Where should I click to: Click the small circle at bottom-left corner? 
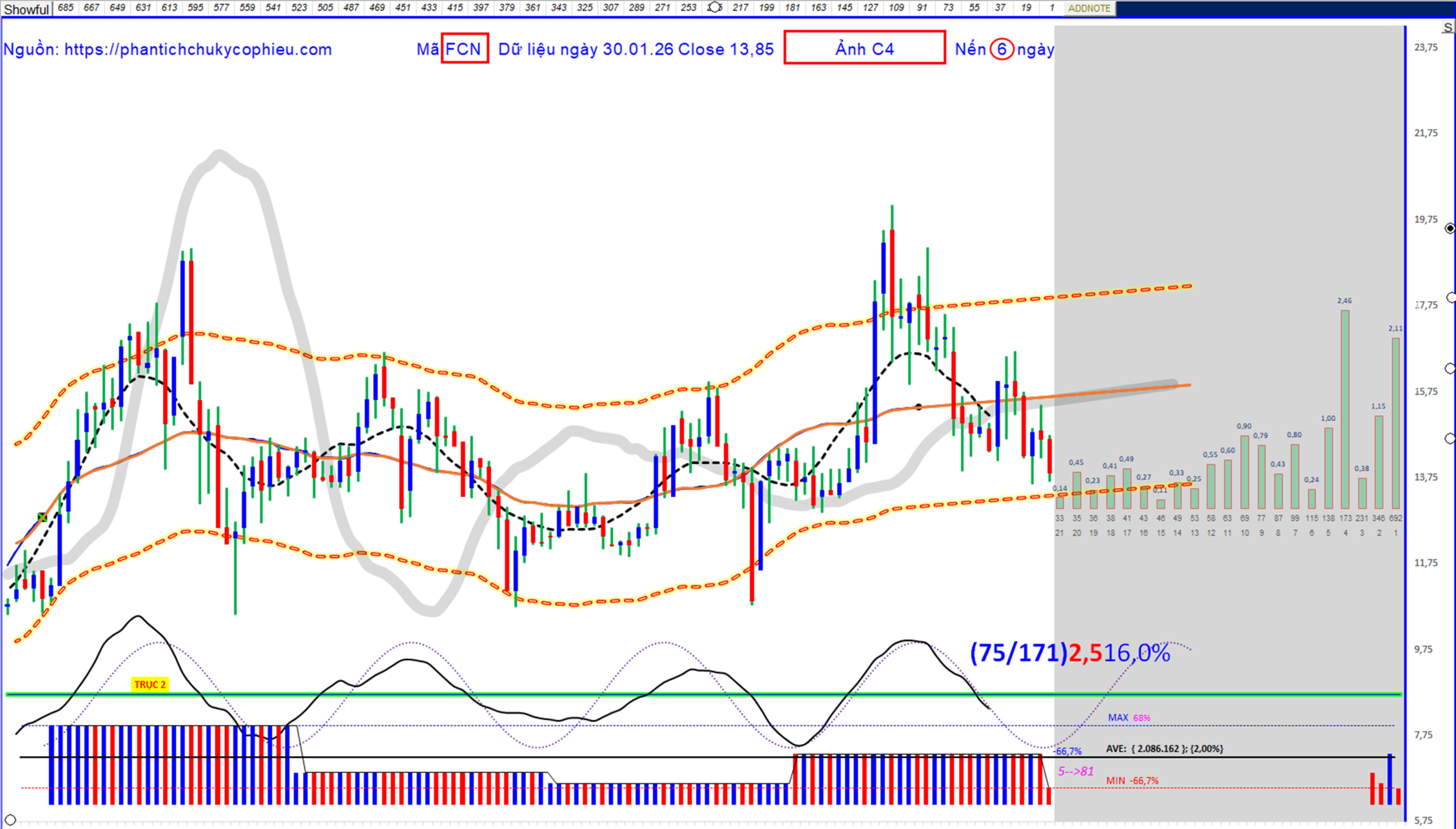pos(10,820)
